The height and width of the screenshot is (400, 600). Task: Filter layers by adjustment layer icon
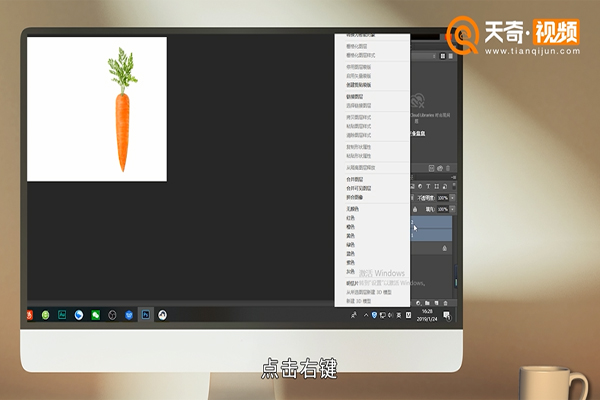pyautogui.click(x=420, y=186)
